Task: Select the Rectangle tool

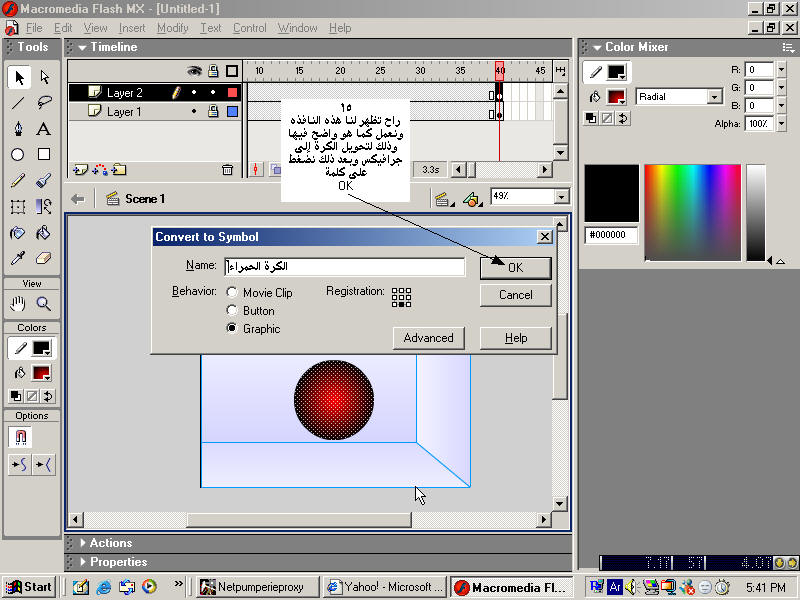Action: [x=44, y=154]
